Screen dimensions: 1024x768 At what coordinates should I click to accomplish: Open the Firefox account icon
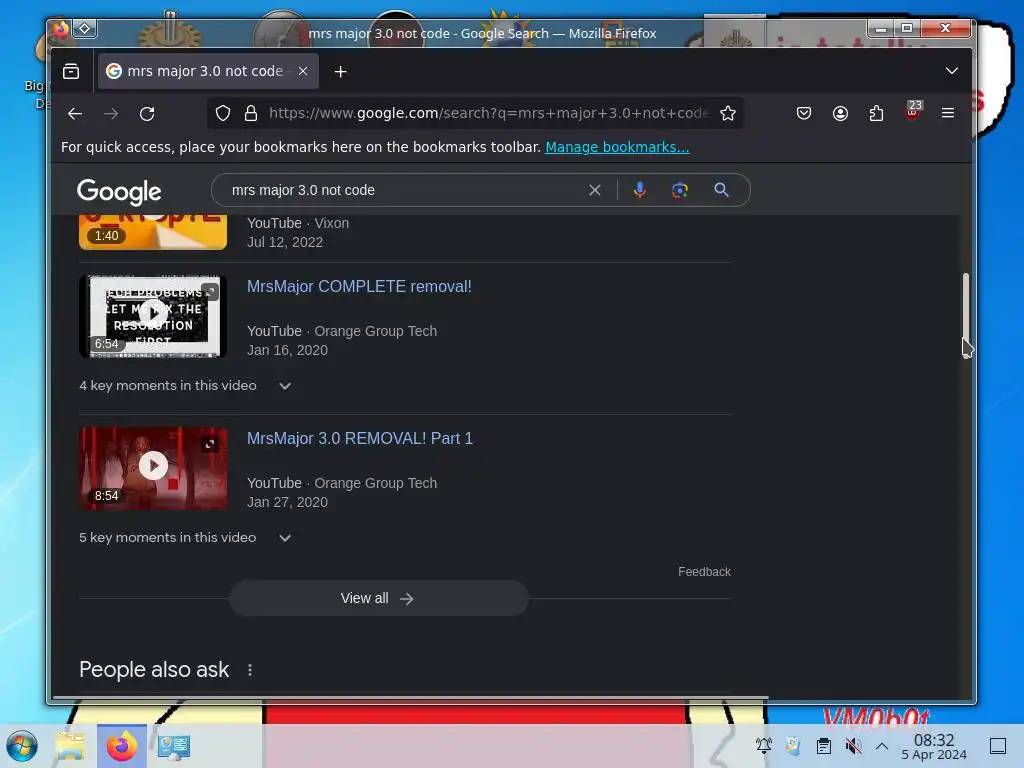click(x=840, y=113)
